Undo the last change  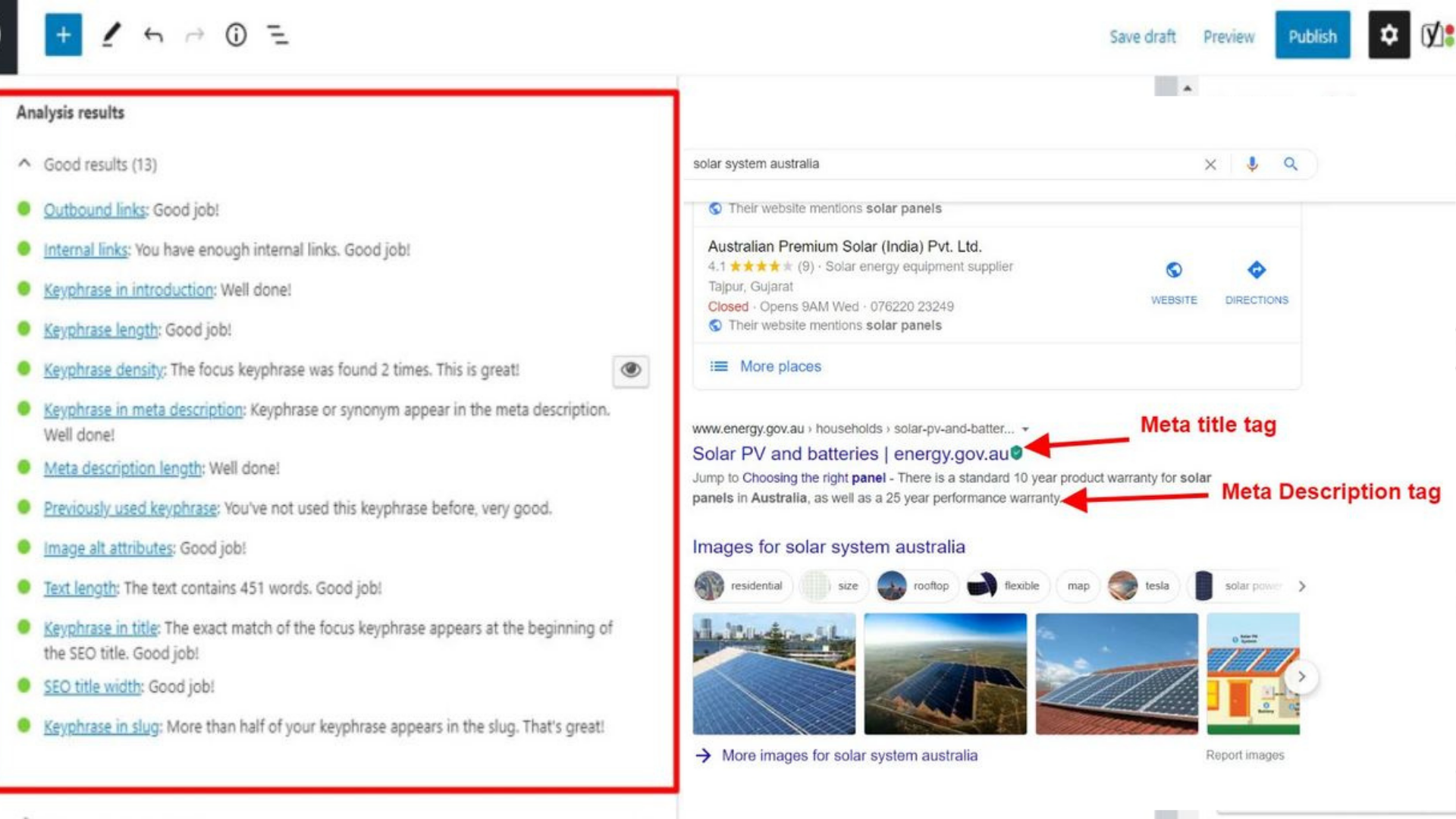point(153,34)
